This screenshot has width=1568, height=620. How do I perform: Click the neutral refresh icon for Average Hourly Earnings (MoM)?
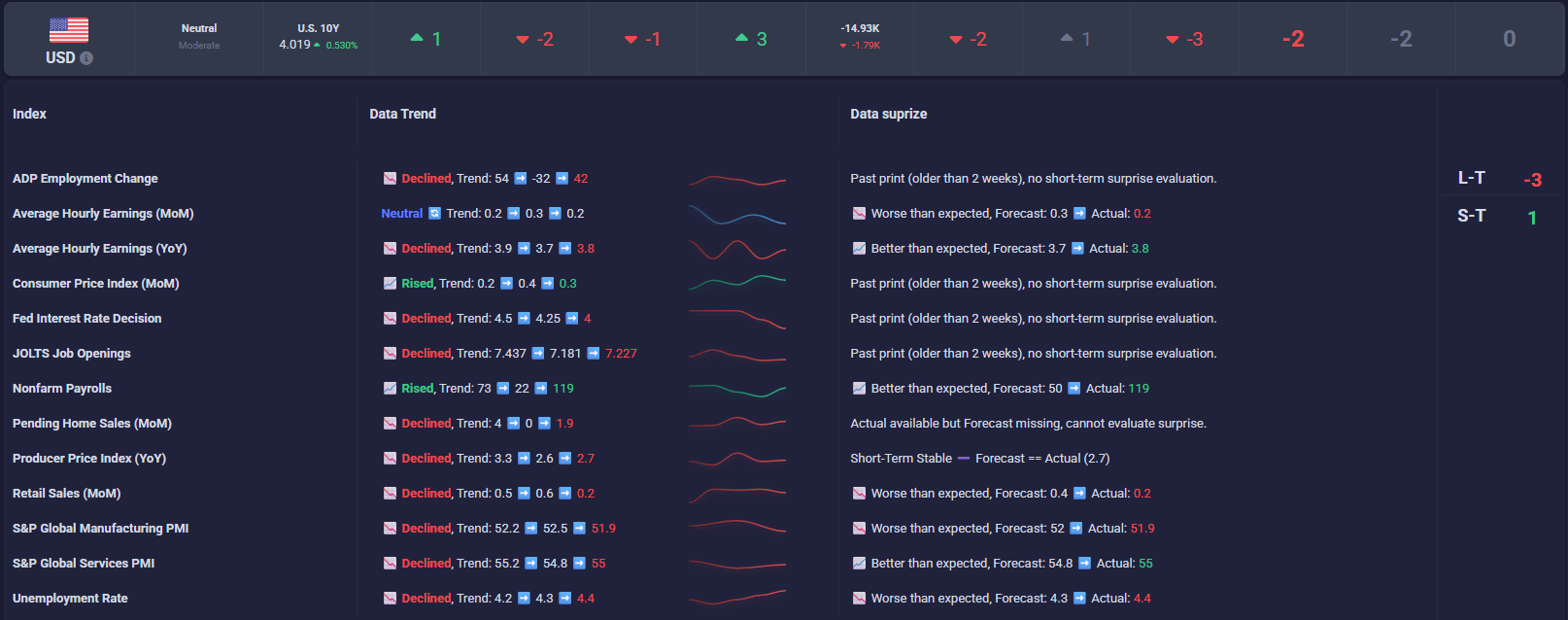pos(435,214)
